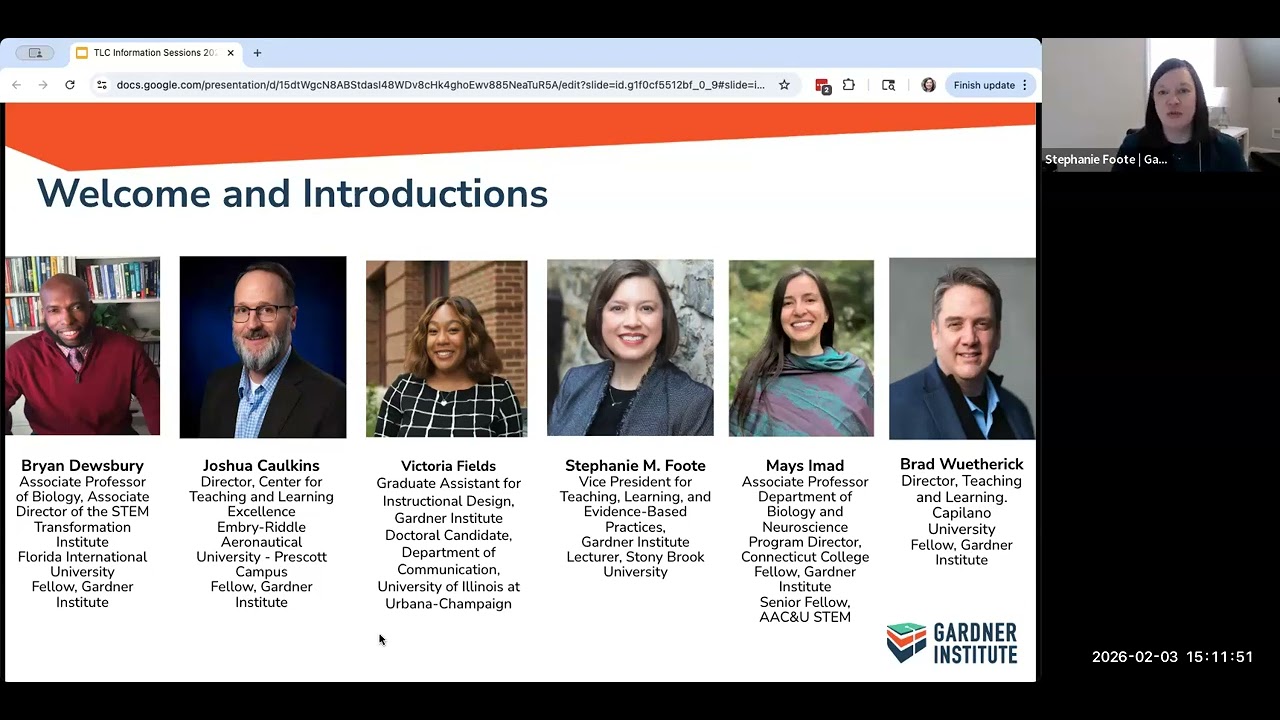This screenshot has width=1280, height=720.
Task: Click the search tabs icon beside Extensions
Action: [888, 85]
